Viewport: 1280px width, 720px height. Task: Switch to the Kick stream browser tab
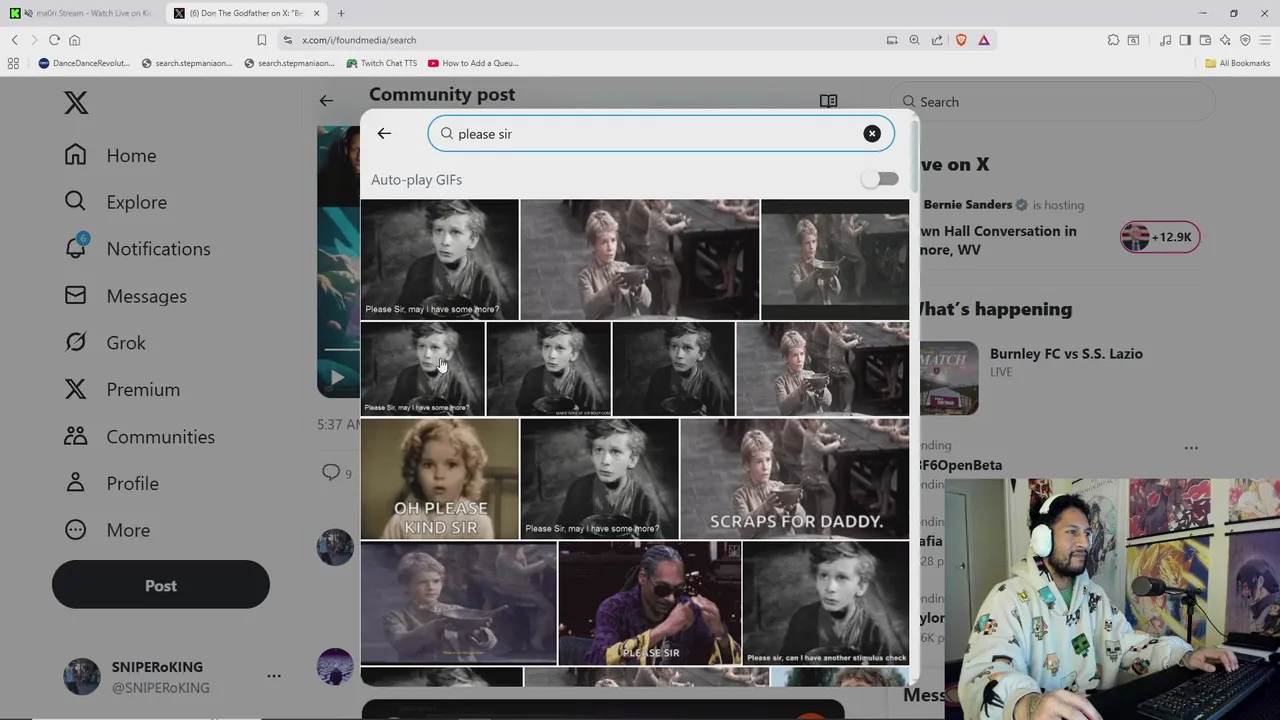click(82, 13)
